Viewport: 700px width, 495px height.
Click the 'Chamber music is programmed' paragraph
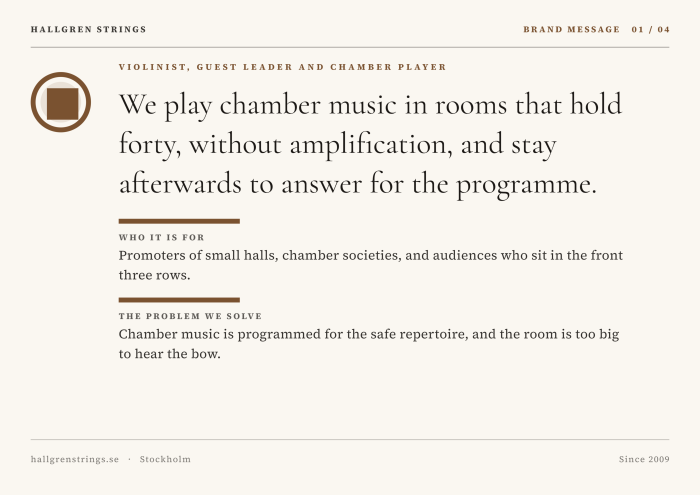tap(369, 344)
